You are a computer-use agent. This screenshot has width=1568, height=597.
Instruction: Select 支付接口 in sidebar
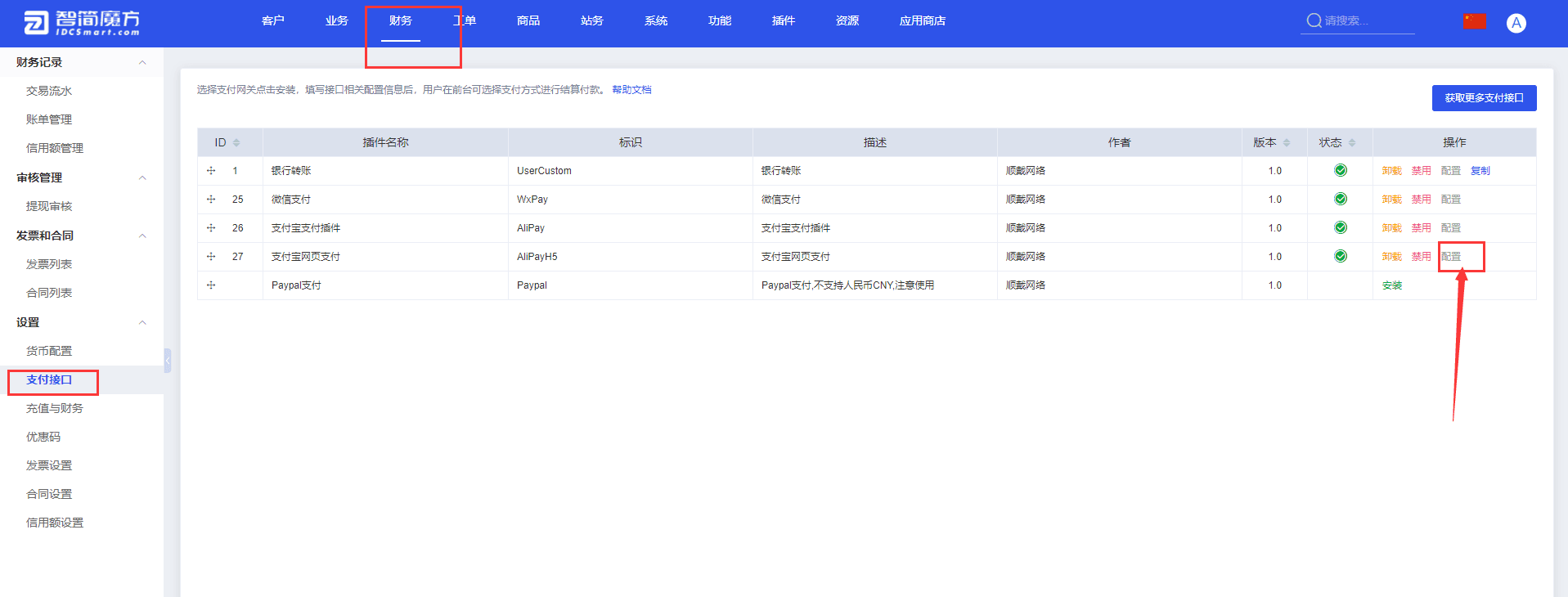(x=49, y=379)
